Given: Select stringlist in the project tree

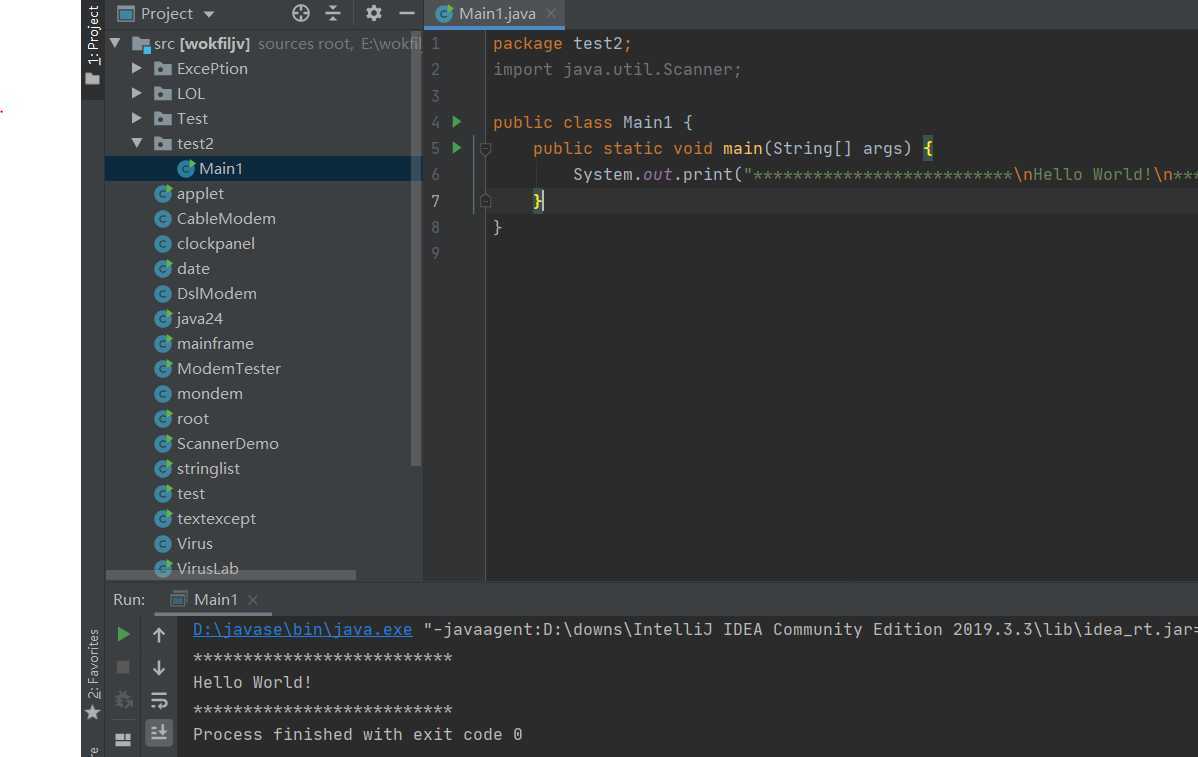Looking at the screenshot, I should 208,468.
